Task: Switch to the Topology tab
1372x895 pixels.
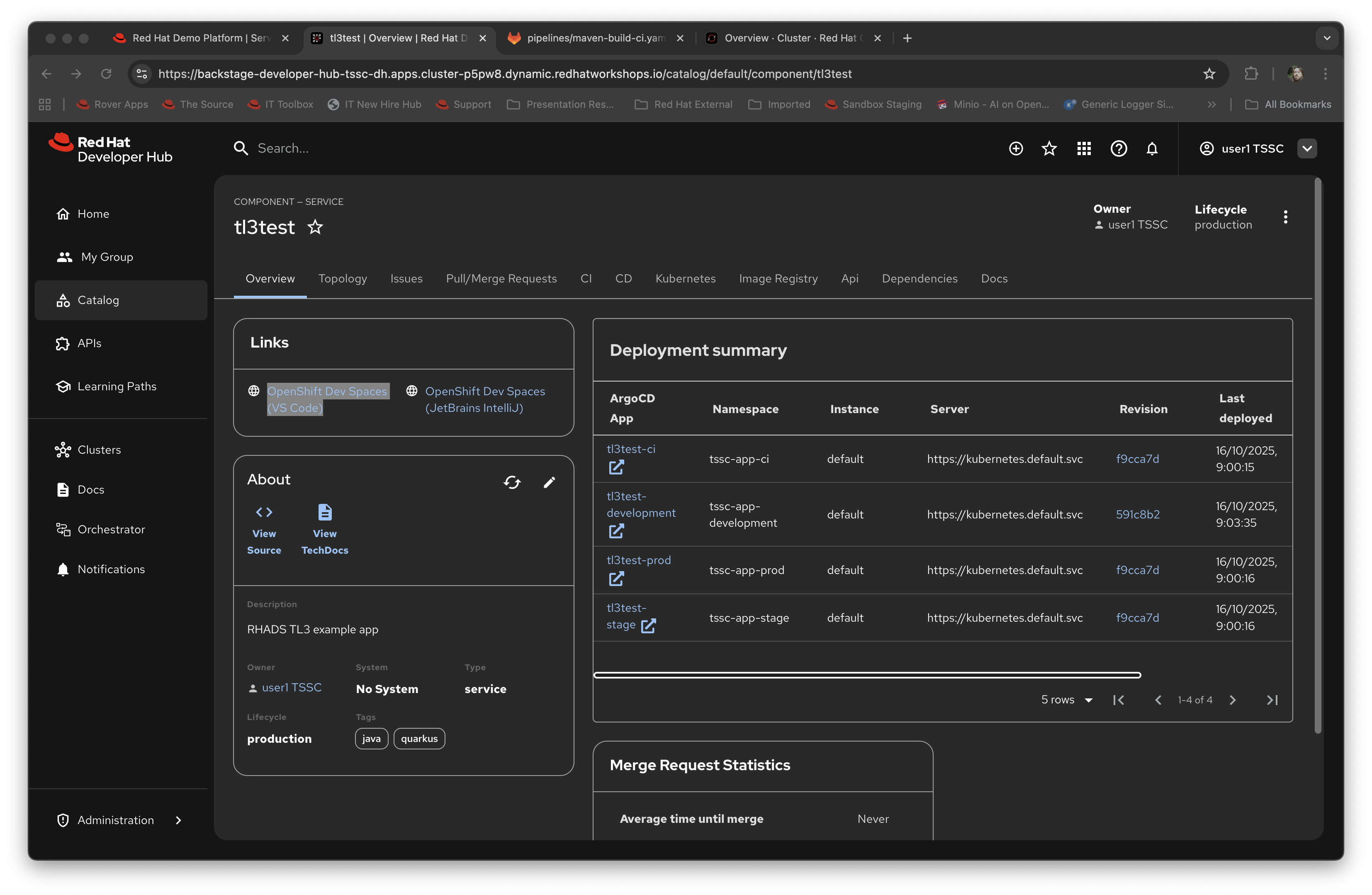Action: point(343,278)
